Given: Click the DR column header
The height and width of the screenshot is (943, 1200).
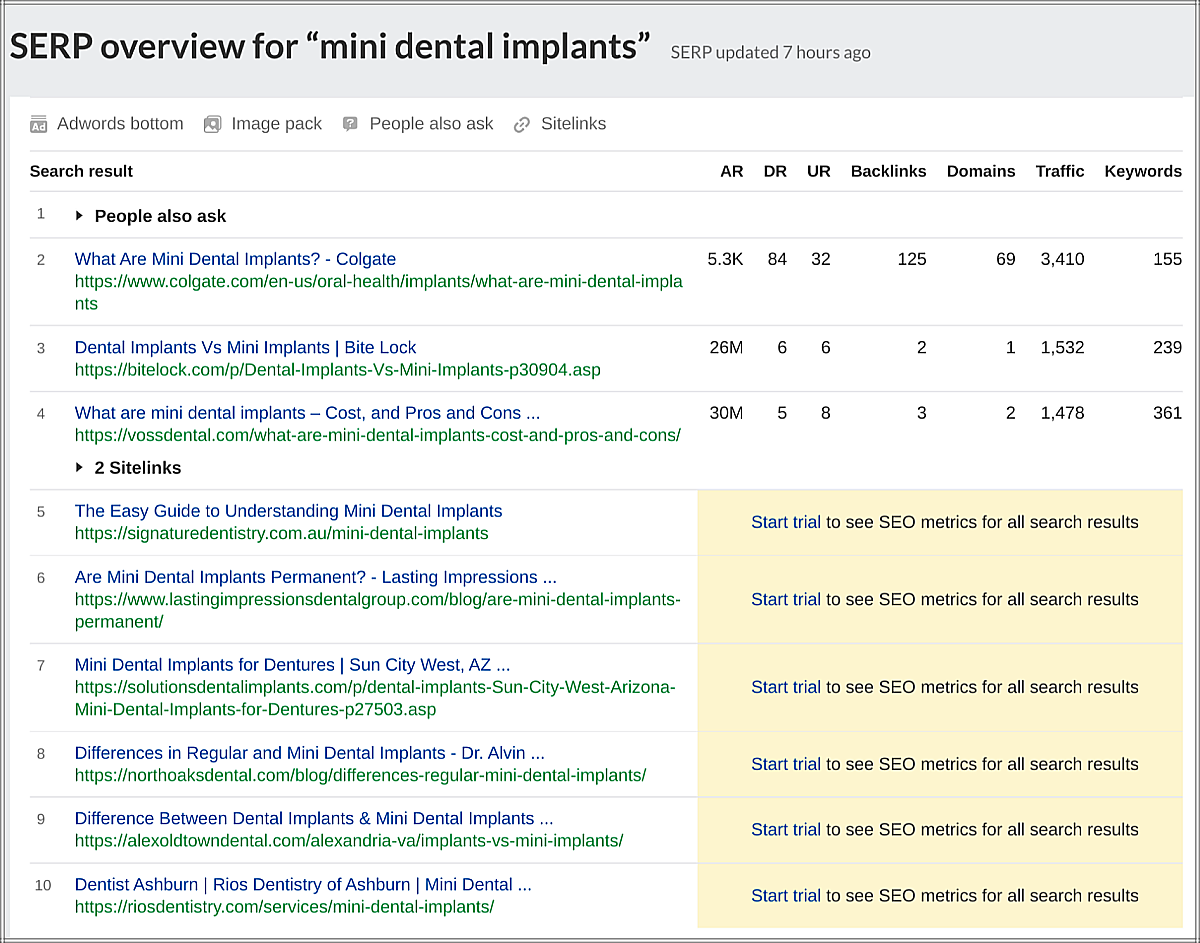Looking at the screenshot, I should 774,171.
